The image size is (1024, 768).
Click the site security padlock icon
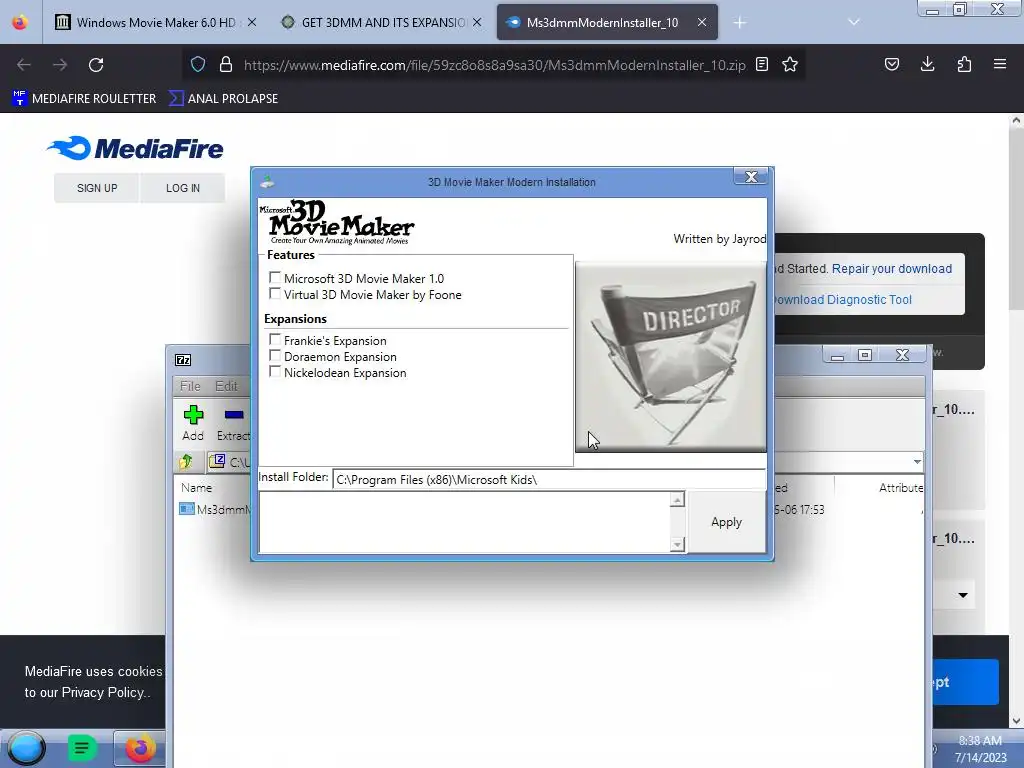pos(226,64)
